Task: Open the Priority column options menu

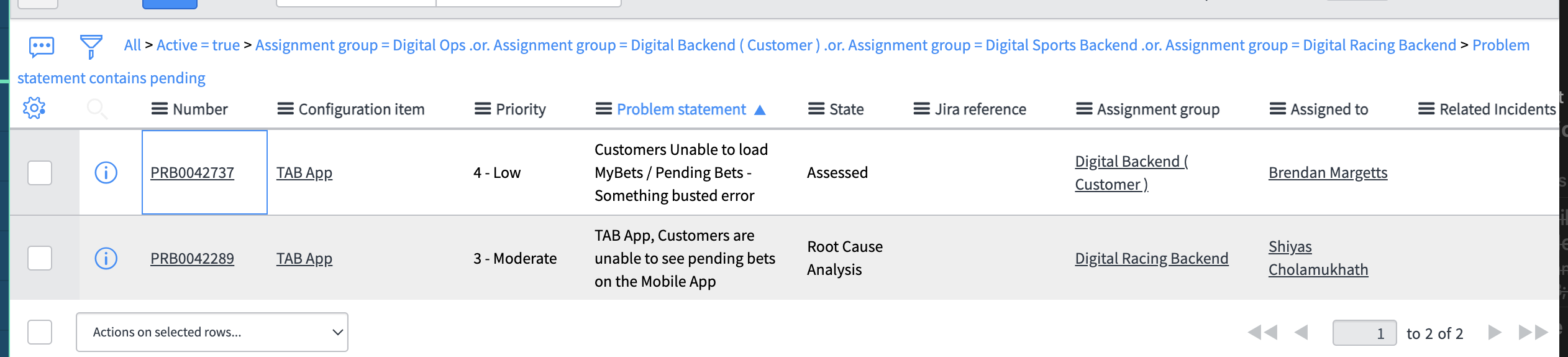Action: (x=483, y=109)
